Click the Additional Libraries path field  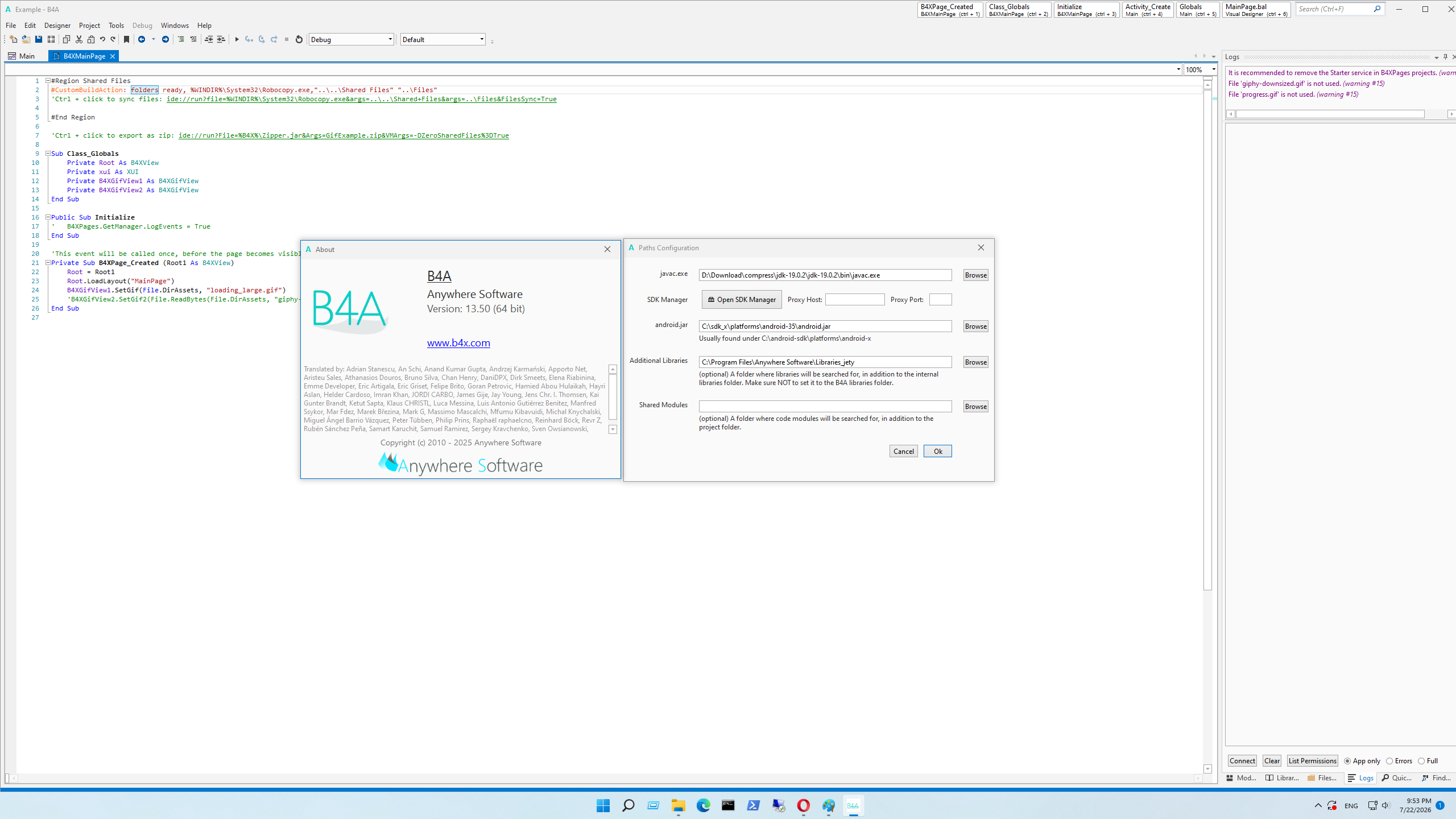click(x=825, y=362)
